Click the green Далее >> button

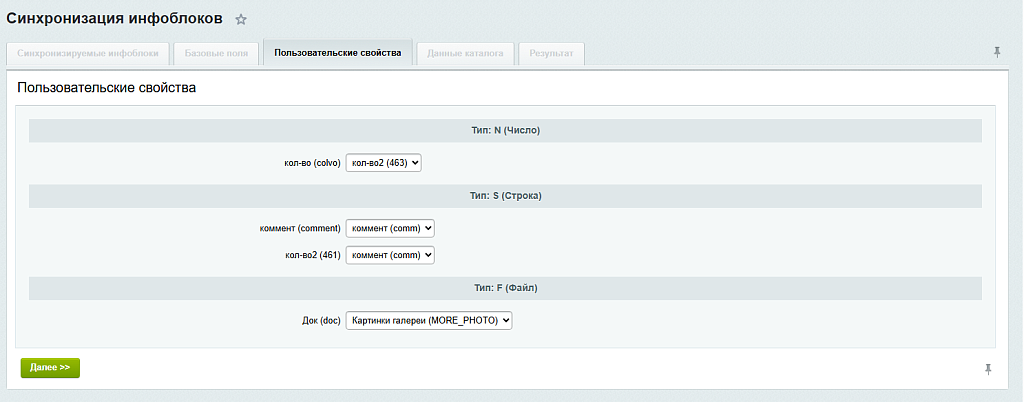coord(50,367)
